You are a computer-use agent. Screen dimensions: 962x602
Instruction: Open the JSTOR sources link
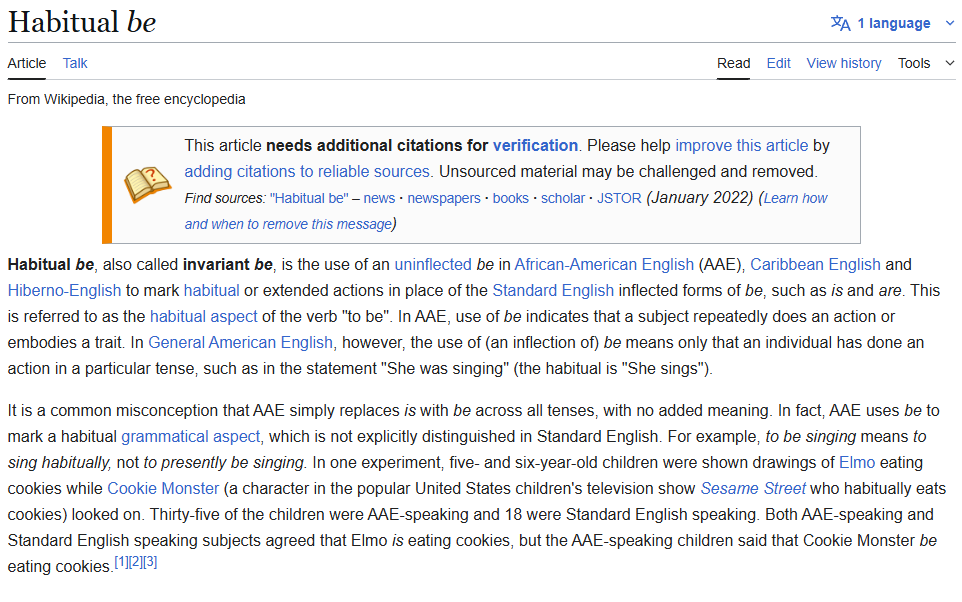(x=619, y=198)
